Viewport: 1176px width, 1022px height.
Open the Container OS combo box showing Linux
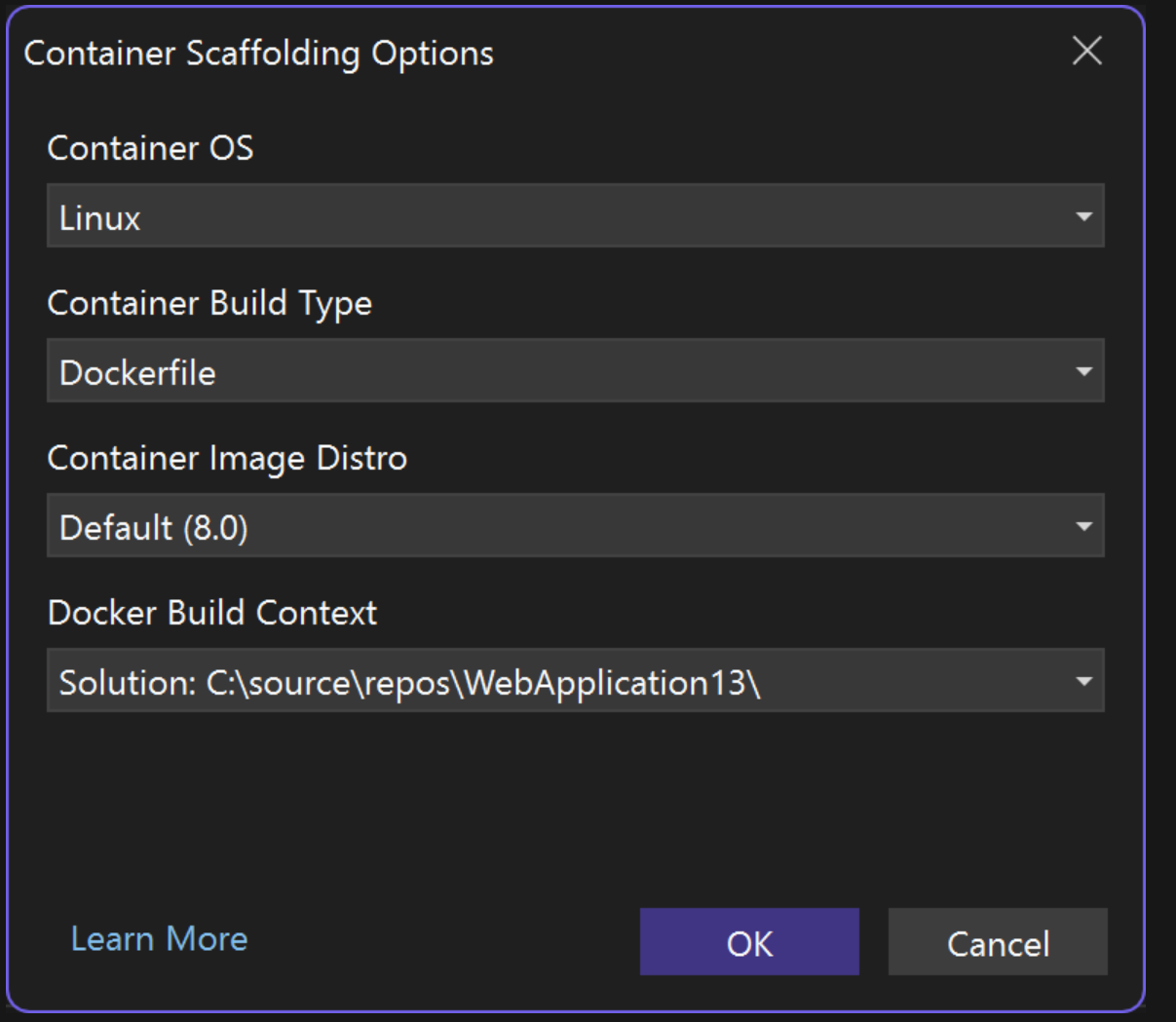575,215
